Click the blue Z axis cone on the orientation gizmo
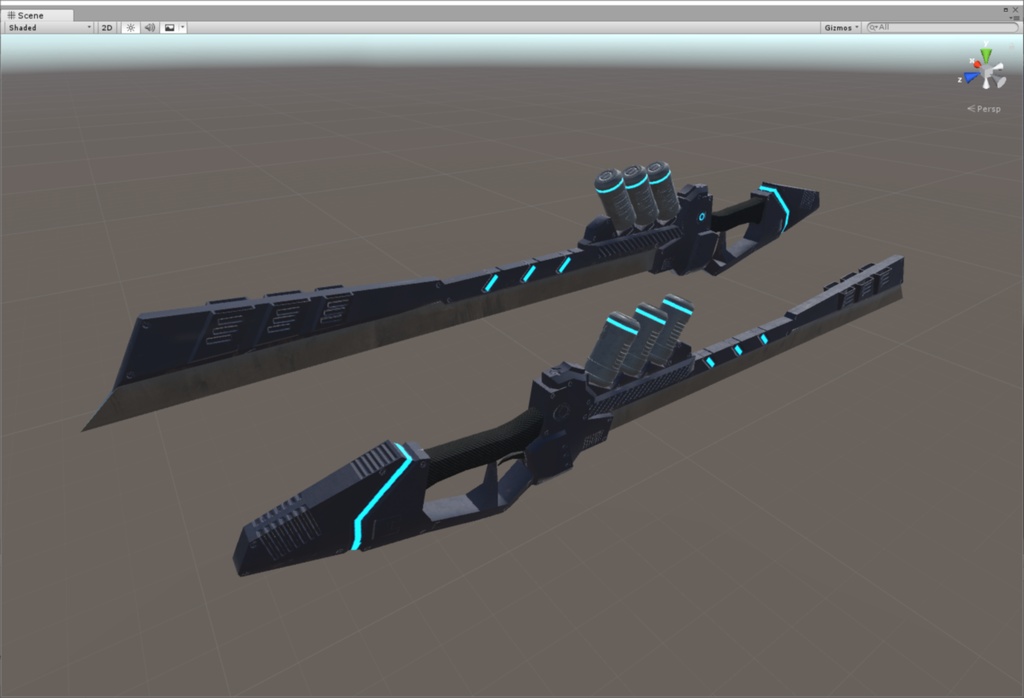This screenshot has height=698, width=1024. (970, 78)
